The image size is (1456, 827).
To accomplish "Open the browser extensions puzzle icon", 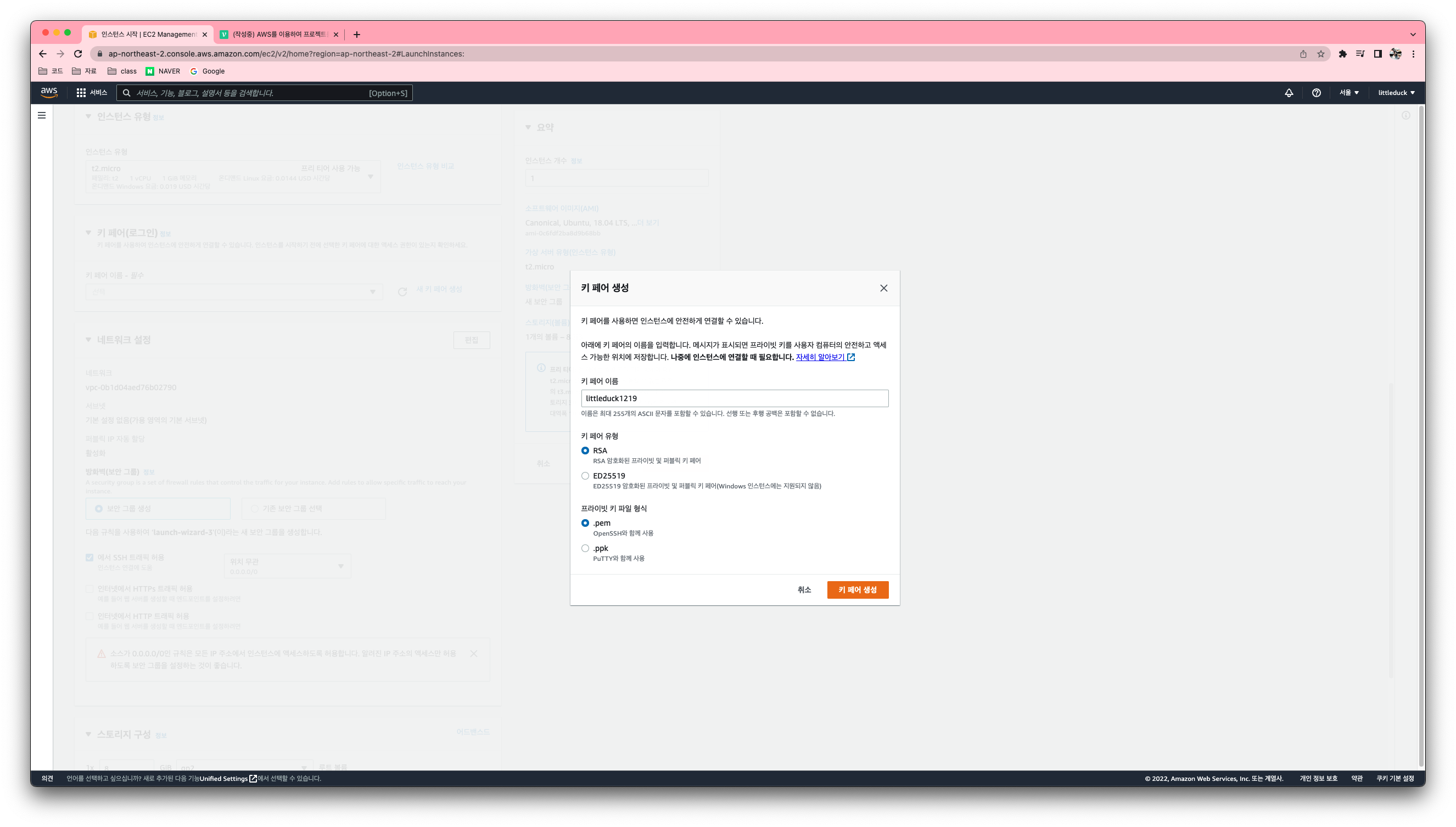I will 1342,54.
